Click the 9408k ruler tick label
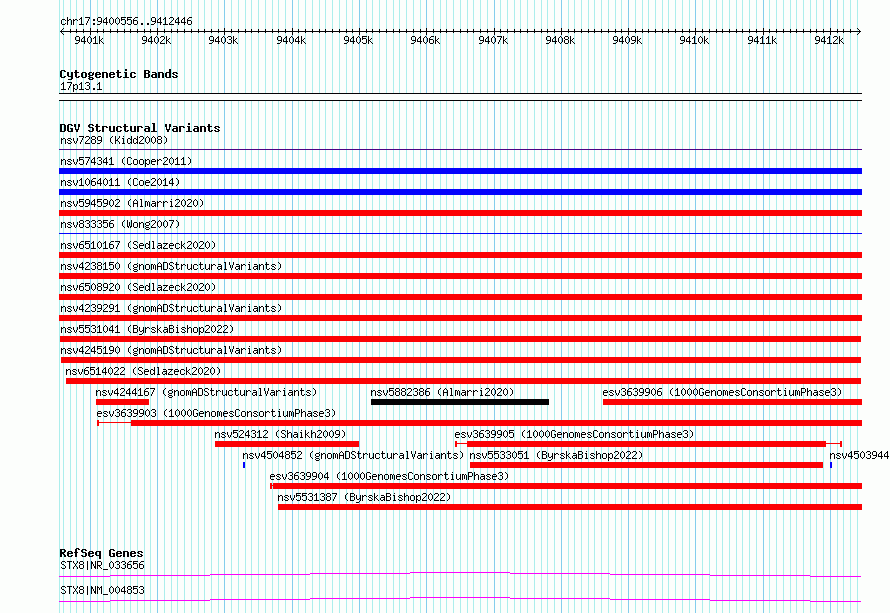890x613 pixels. [560, 40]
